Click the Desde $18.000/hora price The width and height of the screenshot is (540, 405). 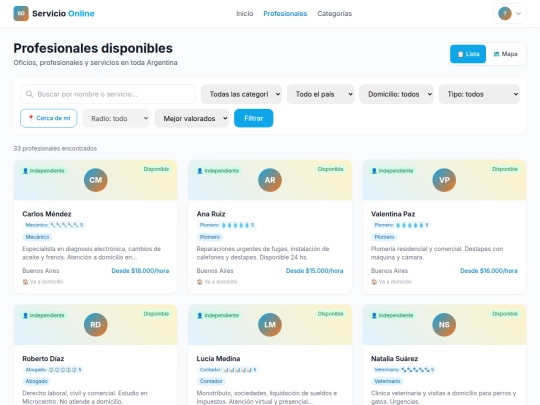coord(140,271)
